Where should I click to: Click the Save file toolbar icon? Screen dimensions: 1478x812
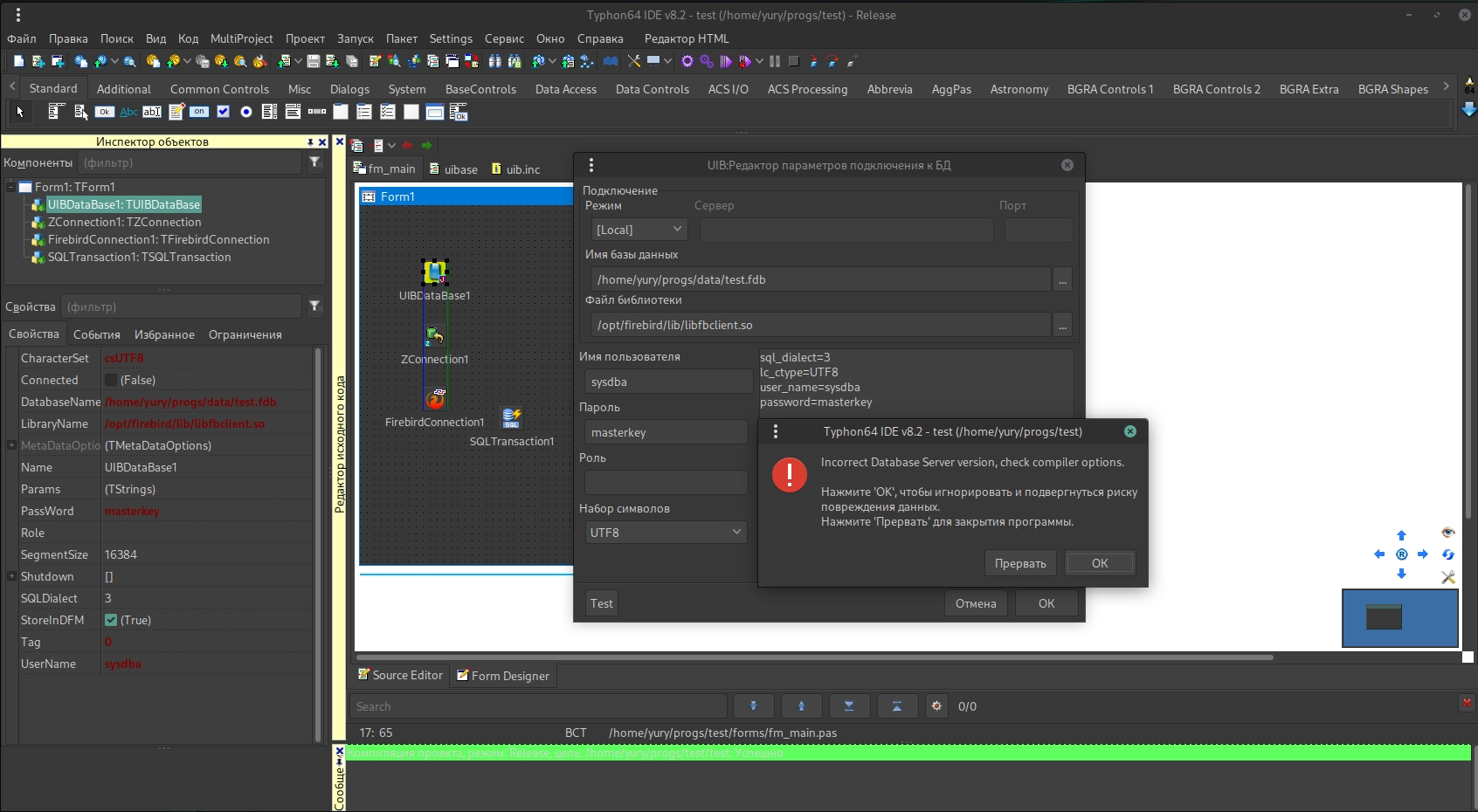pyautogui.click(x=313, y=61)
